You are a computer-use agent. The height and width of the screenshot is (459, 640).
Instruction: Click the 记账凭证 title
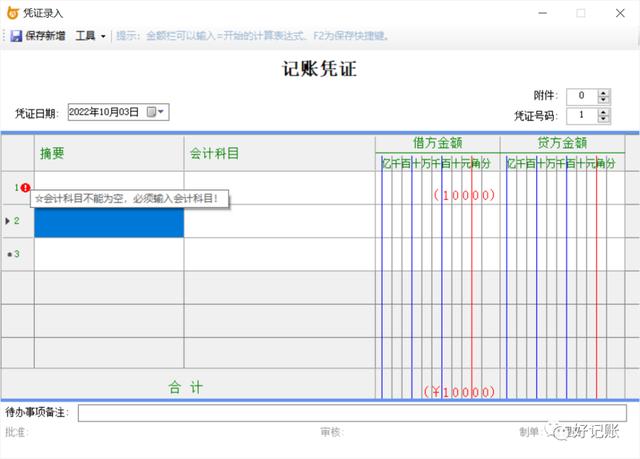(x=320, y=69)
